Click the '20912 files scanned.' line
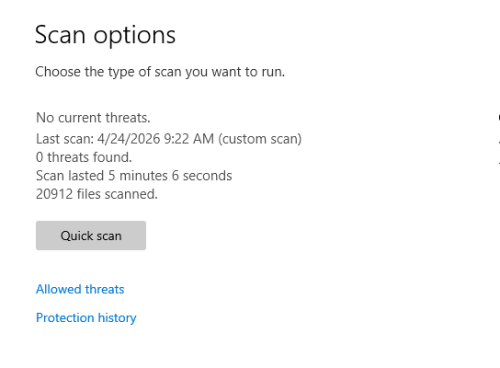 pos(97,194)
